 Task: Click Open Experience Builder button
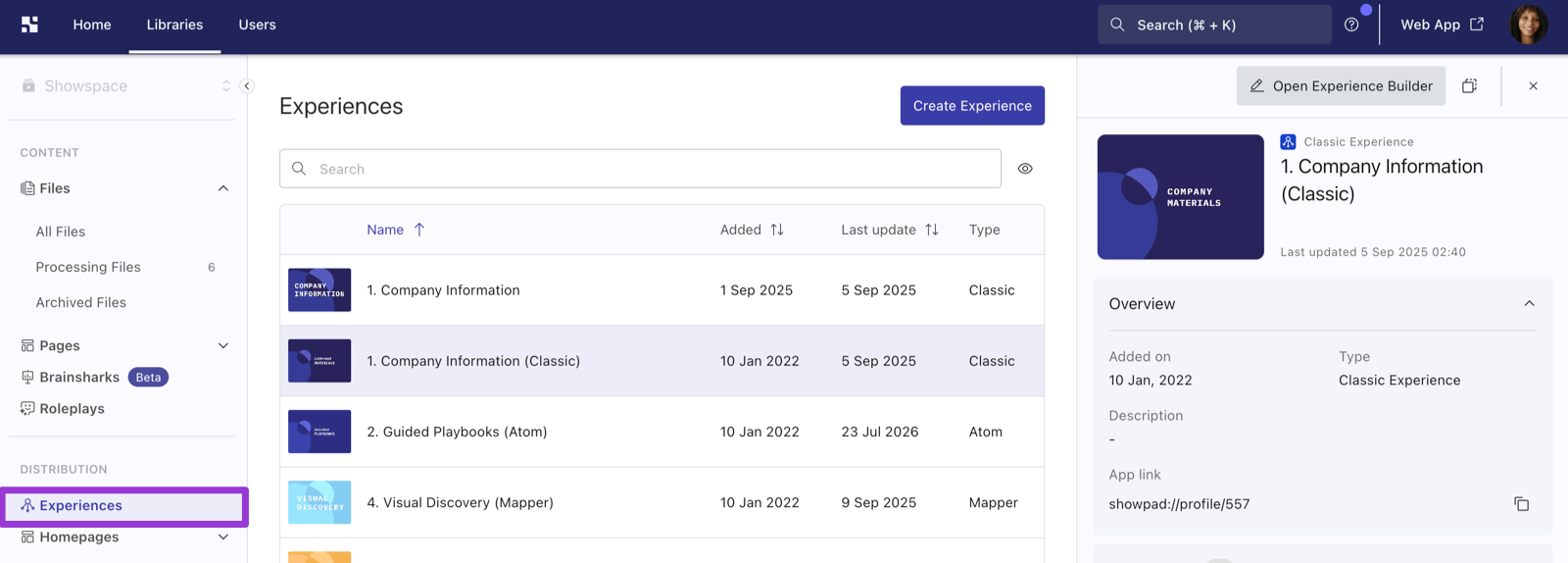click(1341, 86)
